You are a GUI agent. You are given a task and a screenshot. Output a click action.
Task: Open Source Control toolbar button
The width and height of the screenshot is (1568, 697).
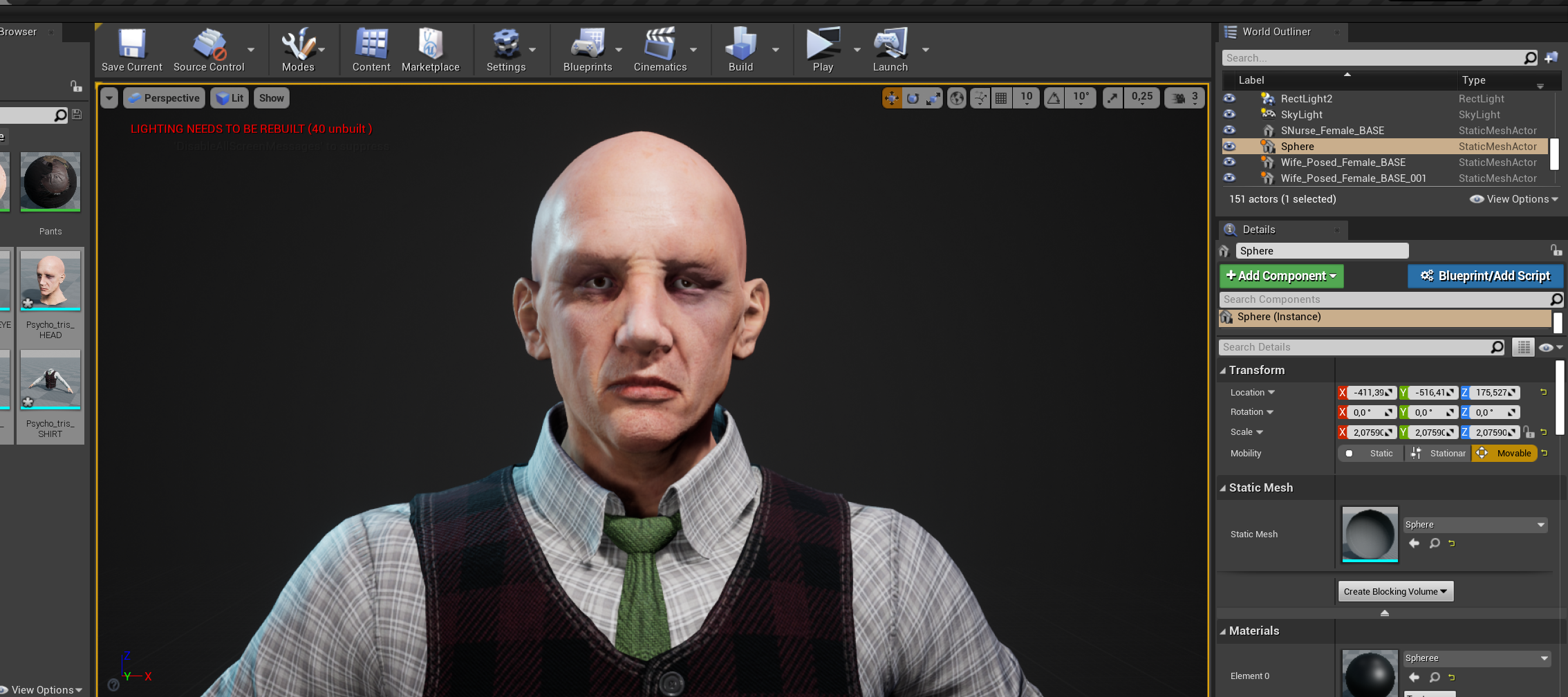[209, 50]
